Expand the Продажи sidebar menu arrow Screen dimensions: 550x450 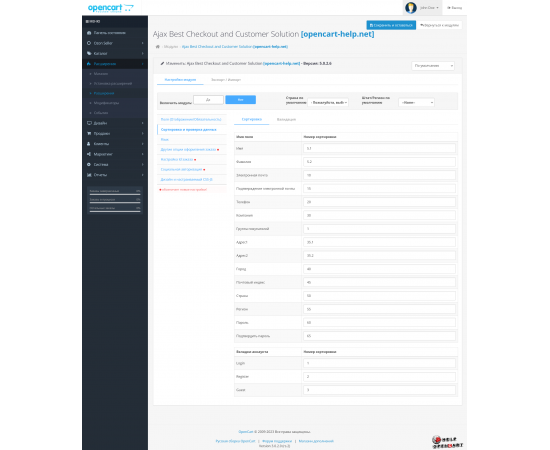point(142,133)
